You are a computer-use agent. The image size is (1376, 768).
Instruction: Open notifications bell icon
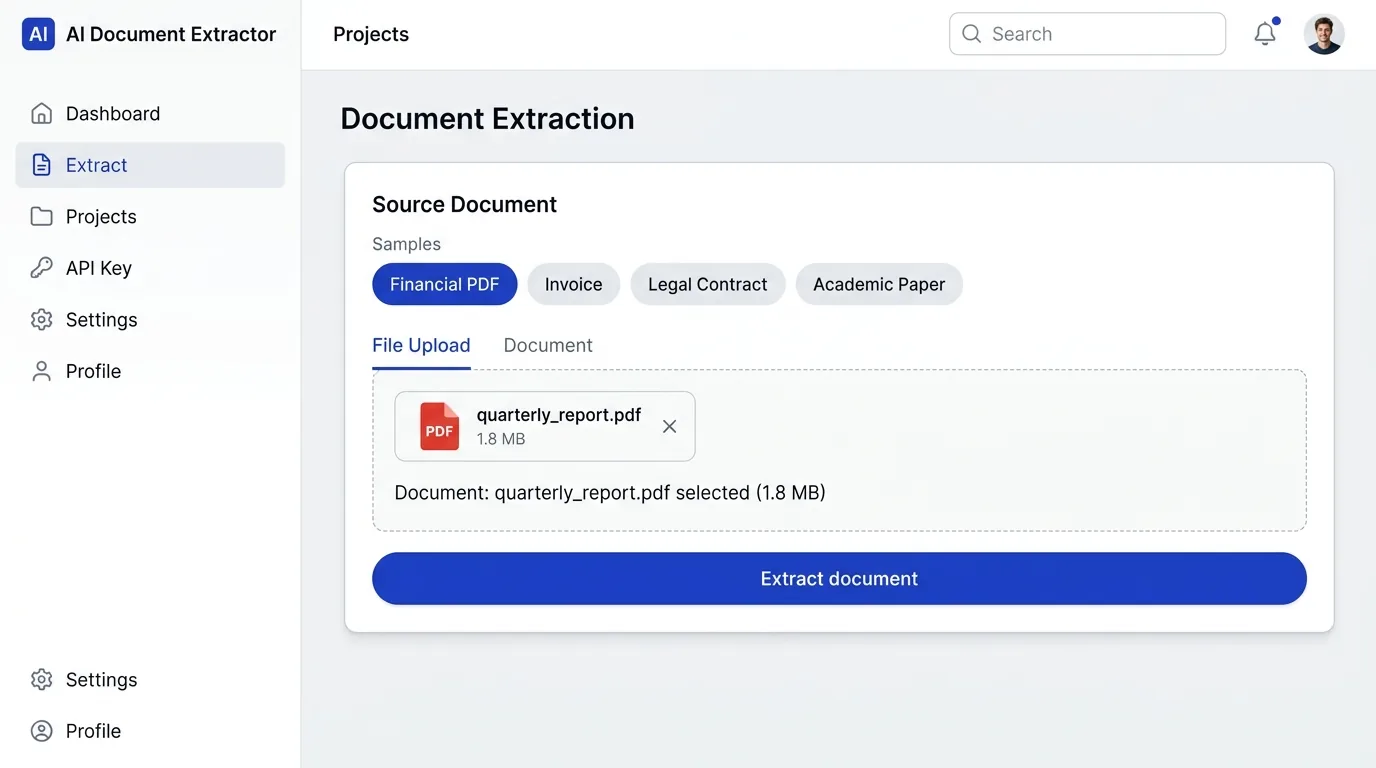pyautogui.click(x=1265, y=34)
